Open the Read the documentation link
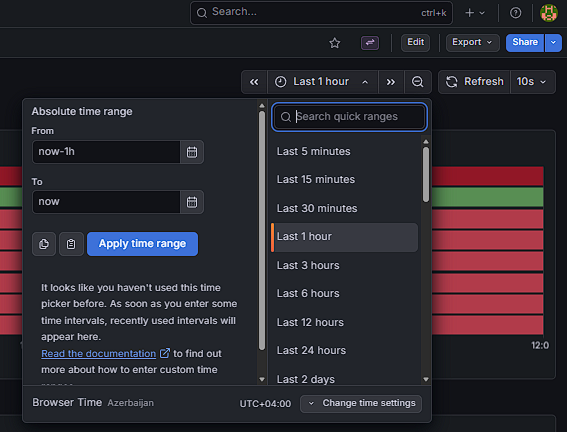The width and height of the screenshot is (567, 432). (x=99, y=354)
